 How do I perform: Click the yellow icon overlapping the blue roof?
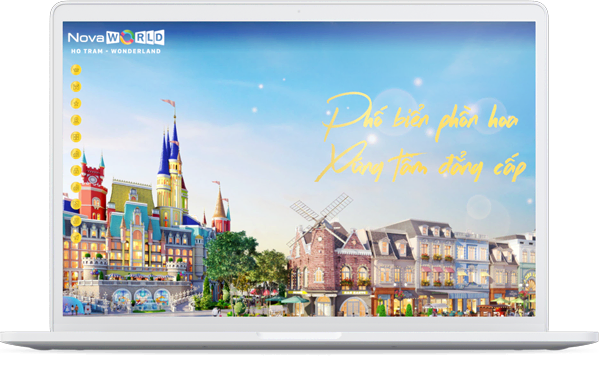click(76, 204)
